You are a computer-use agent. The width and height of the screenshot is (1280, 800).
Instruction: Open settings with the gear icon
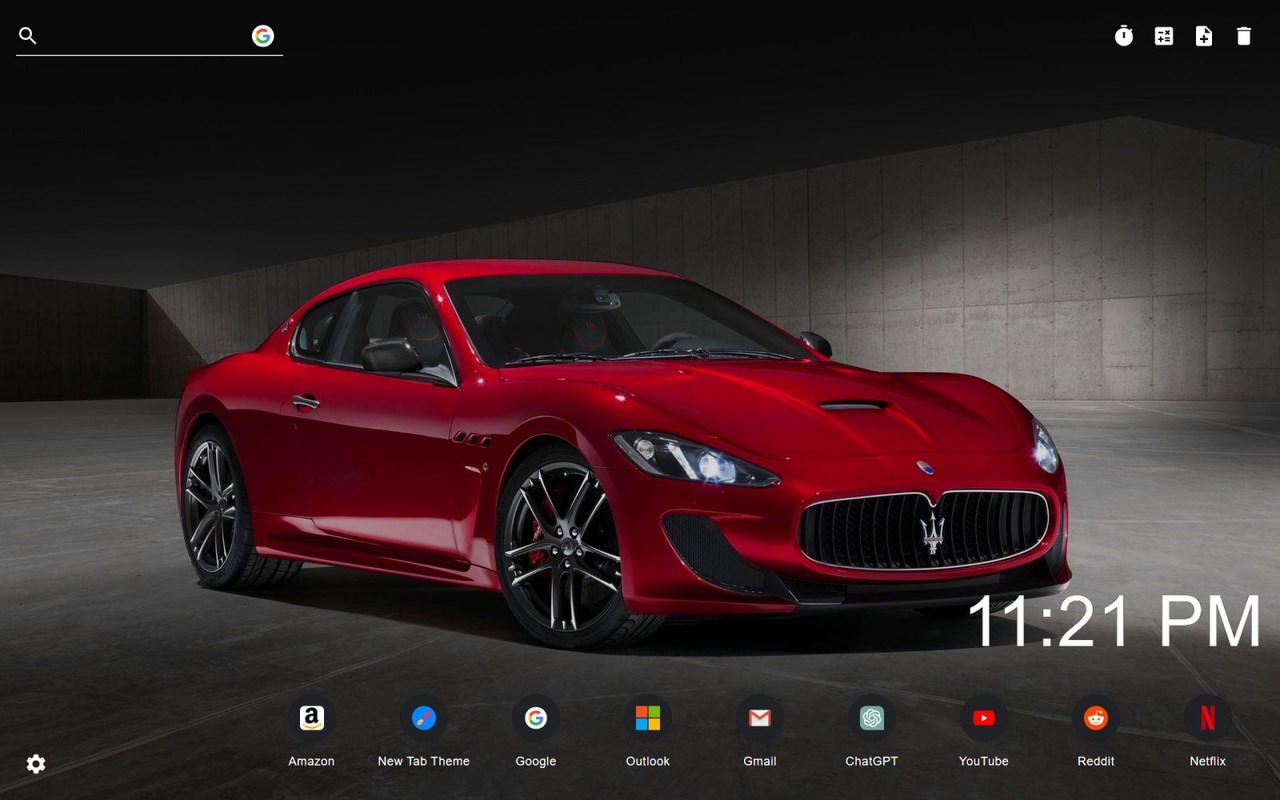coord(36,764)
